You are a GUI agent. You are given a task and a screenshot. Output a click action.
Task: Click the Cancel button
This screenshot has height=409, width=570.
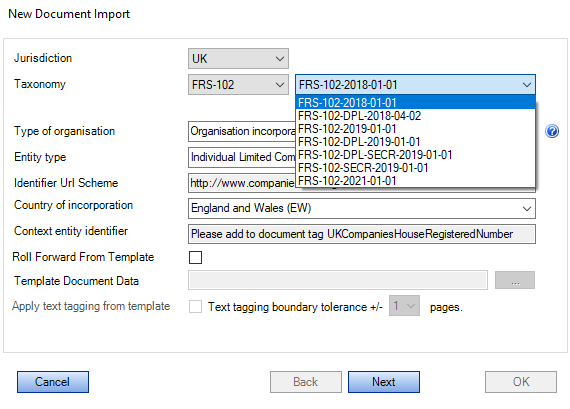(53, 382)
